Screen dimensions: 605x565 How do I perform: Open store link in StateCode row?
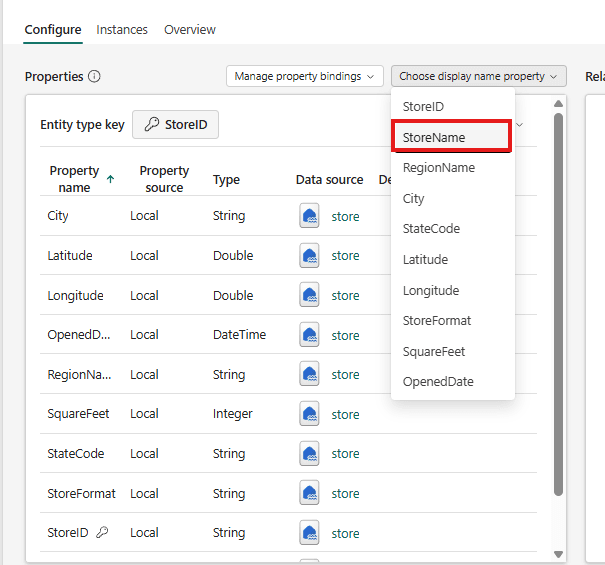[x=345, y=453]
